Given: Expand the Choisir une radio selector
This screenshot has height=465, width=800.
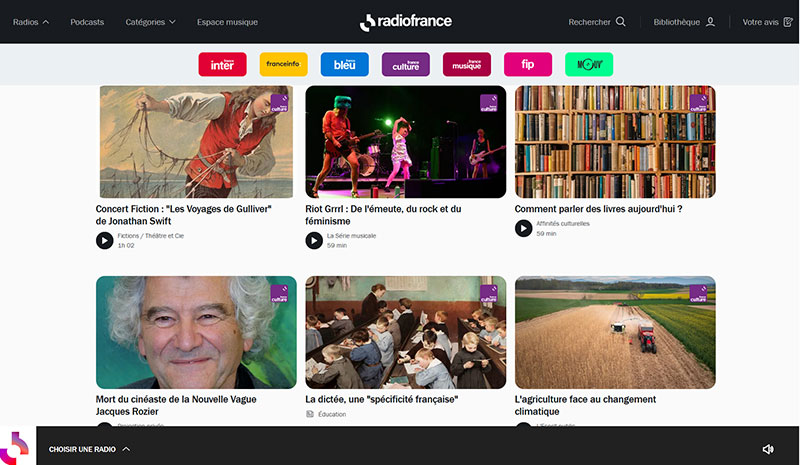Looking at the screenshot, I should [89, 449].
